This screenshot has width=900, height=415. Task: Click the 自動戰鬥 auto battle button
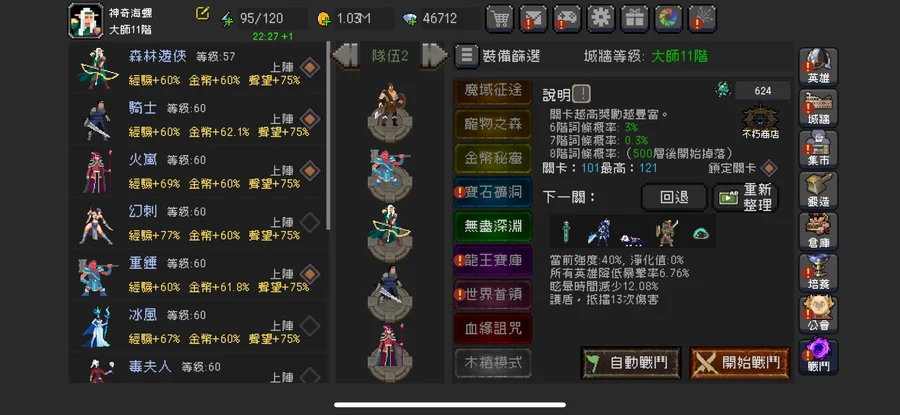(631, 363)
